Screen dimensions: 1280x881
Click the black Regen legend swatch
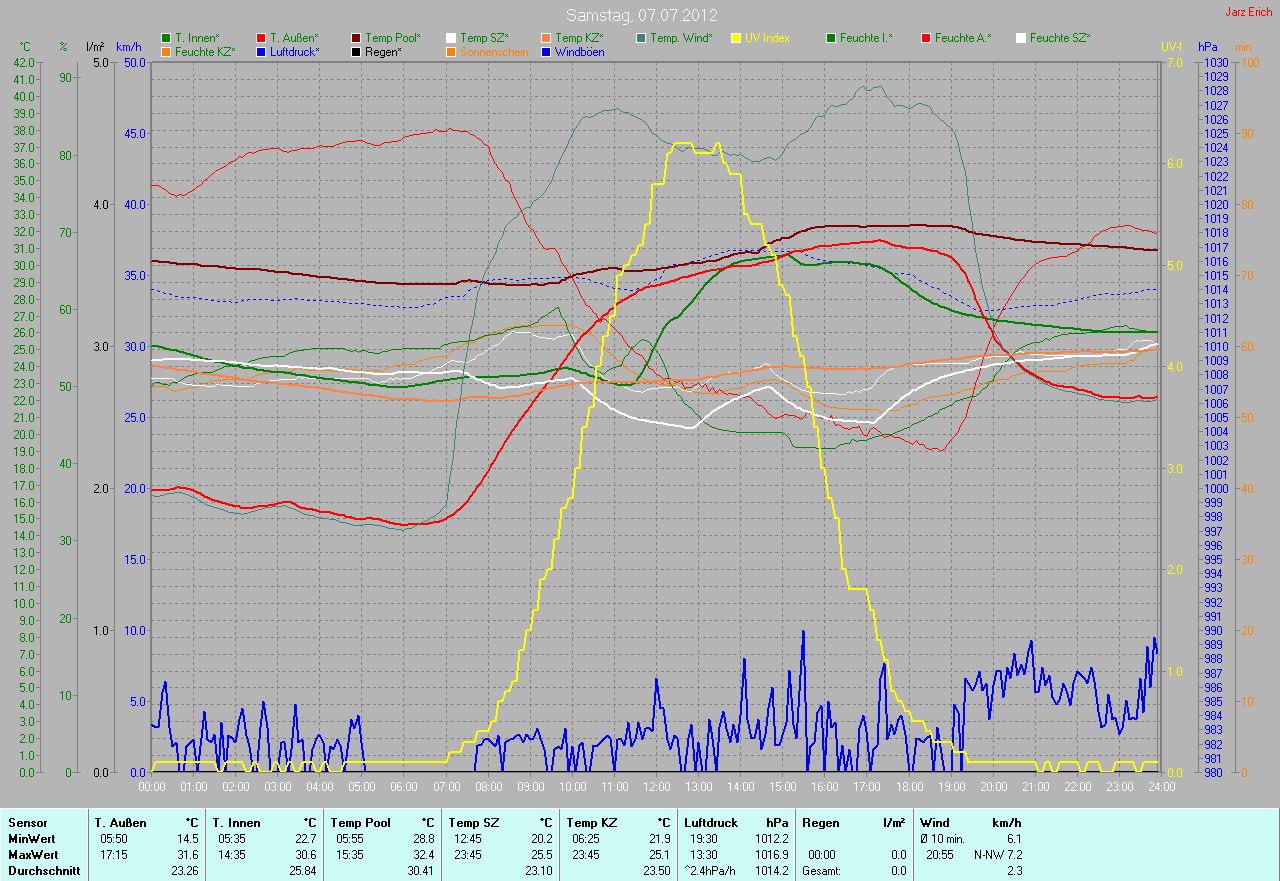tap(356, 51)
